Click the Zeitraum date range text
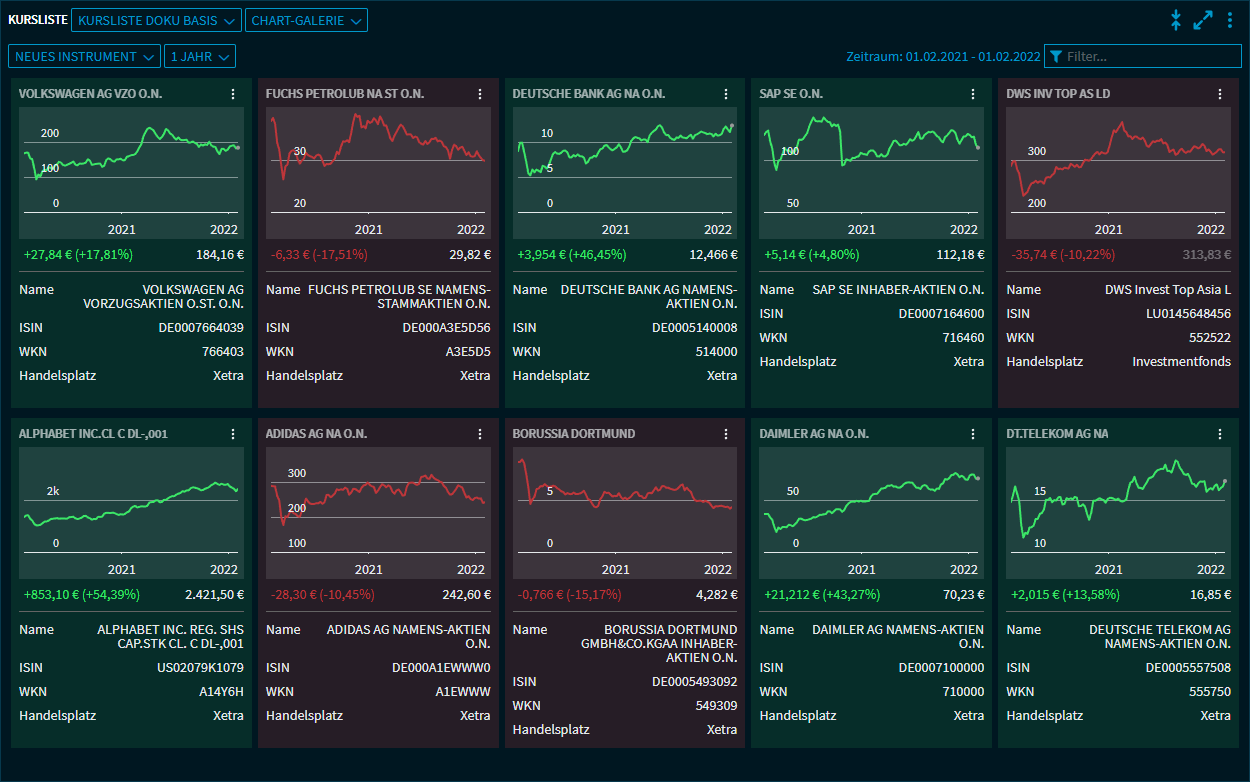The height and width of the screenshot is (782, 1250). [x=942, y=57]
